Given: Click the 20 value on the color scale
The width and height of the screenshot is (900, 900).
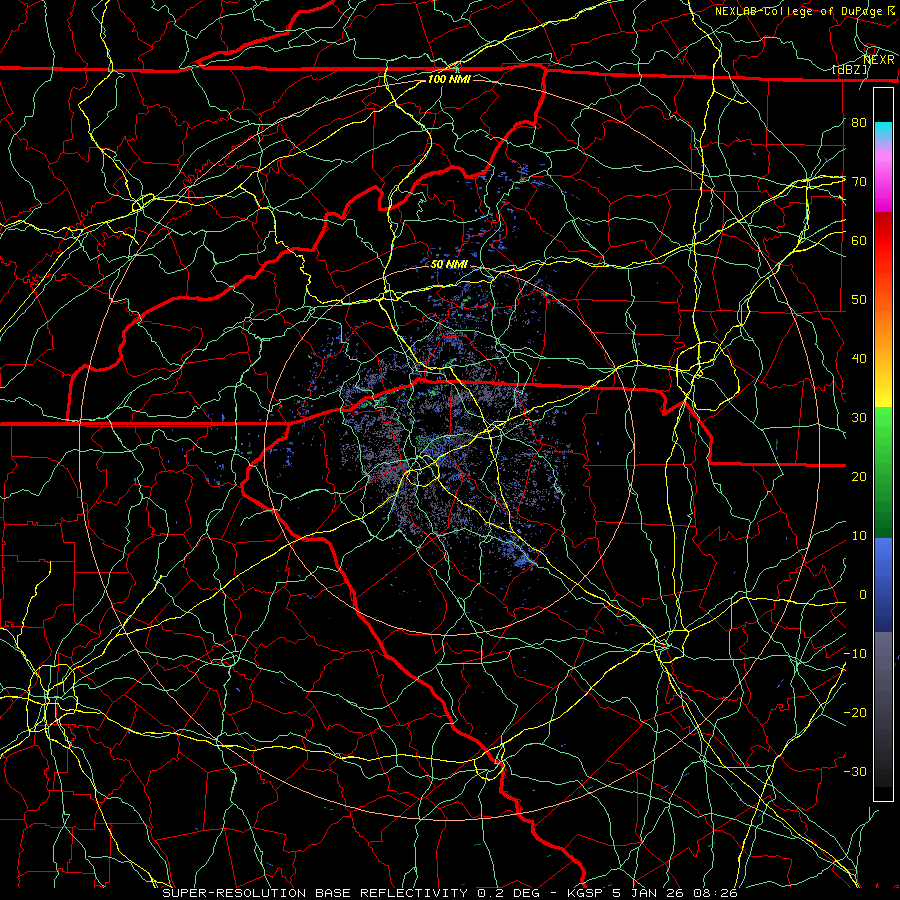Looking at the screenshot, I should click(x=859, y=476).
